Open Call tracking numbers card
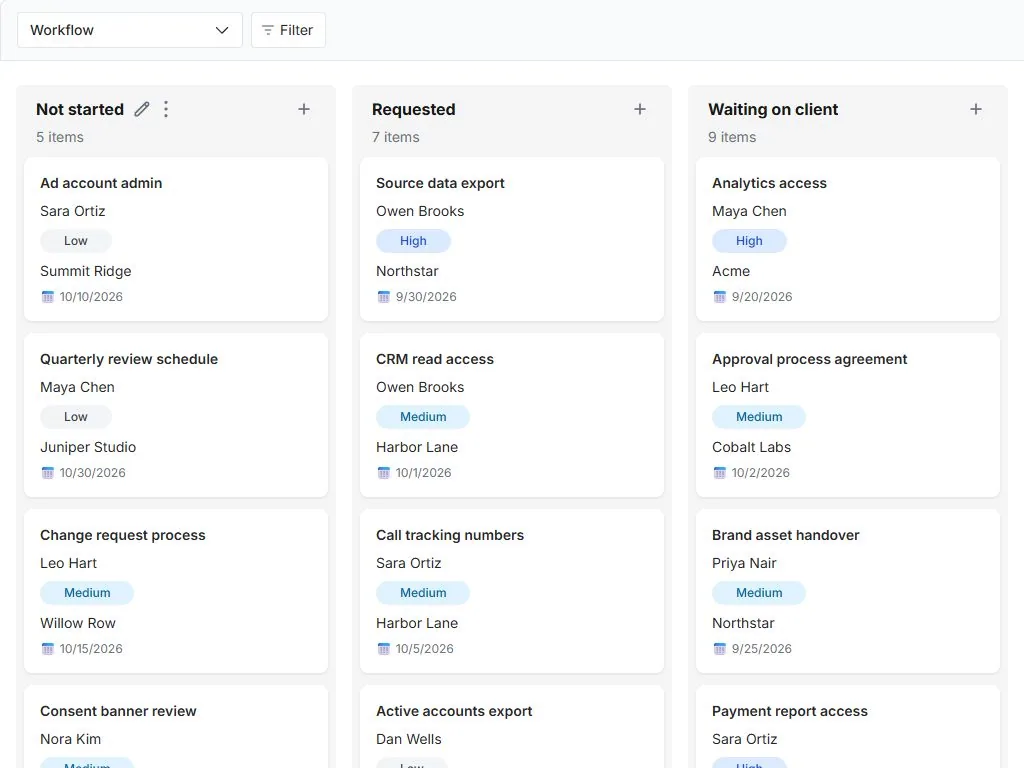The height and width of the screenshot is (768, 1024). tap(512, 591)
